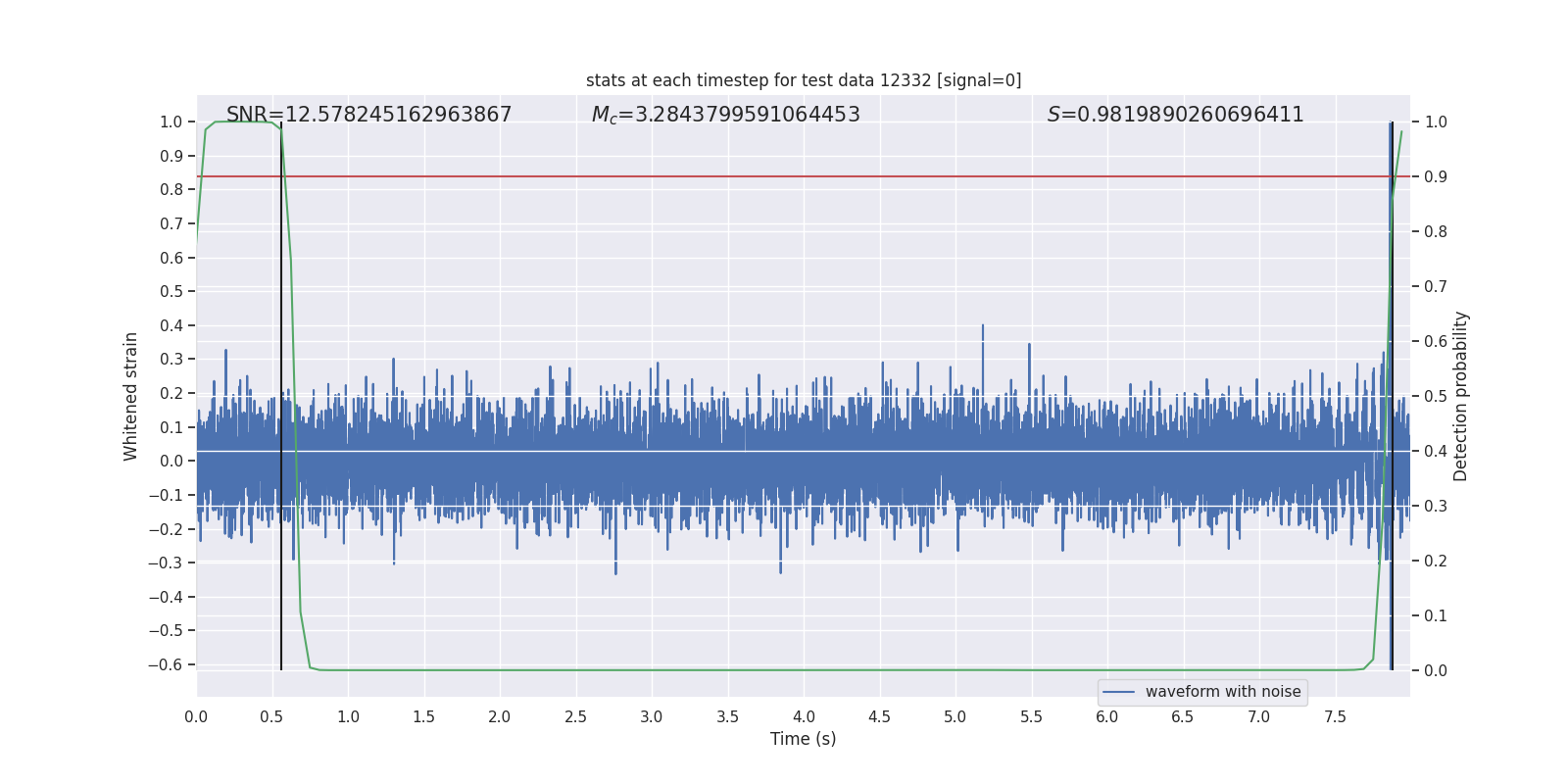The width and height of the screenshot is (1568, 784).
Task: Select the SNR=12.578245162963867 annotation
Action: click(x=368, y=115)
